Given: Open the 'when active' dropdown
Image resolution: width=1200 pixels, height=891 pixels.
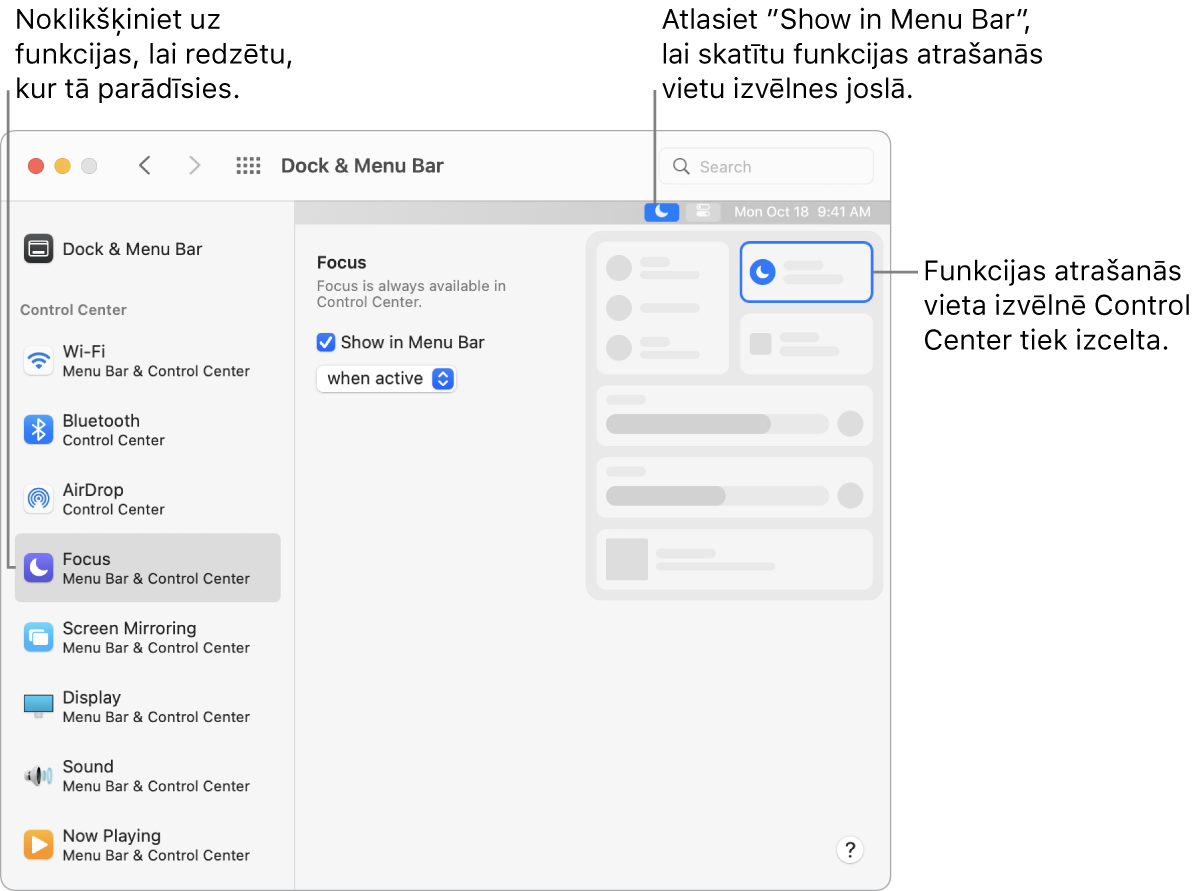Looking at the screenshot, I should pyautogui.click(x=386, y=378).
